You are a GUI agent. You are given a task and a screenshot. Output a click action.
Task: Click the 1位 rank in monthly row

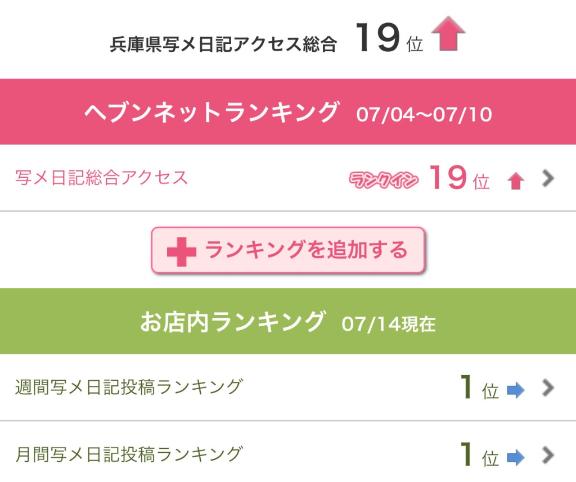[479, 455]
